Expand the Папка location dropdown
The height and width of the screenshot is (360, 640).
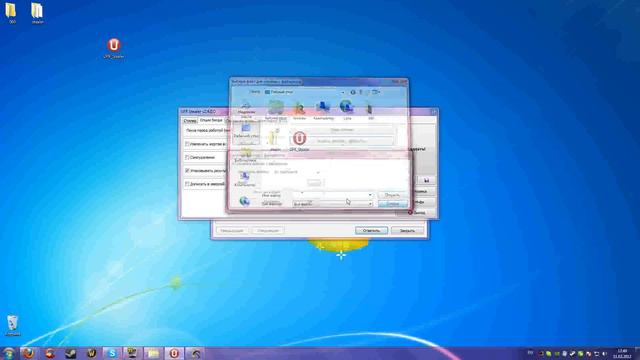[342, 92]
